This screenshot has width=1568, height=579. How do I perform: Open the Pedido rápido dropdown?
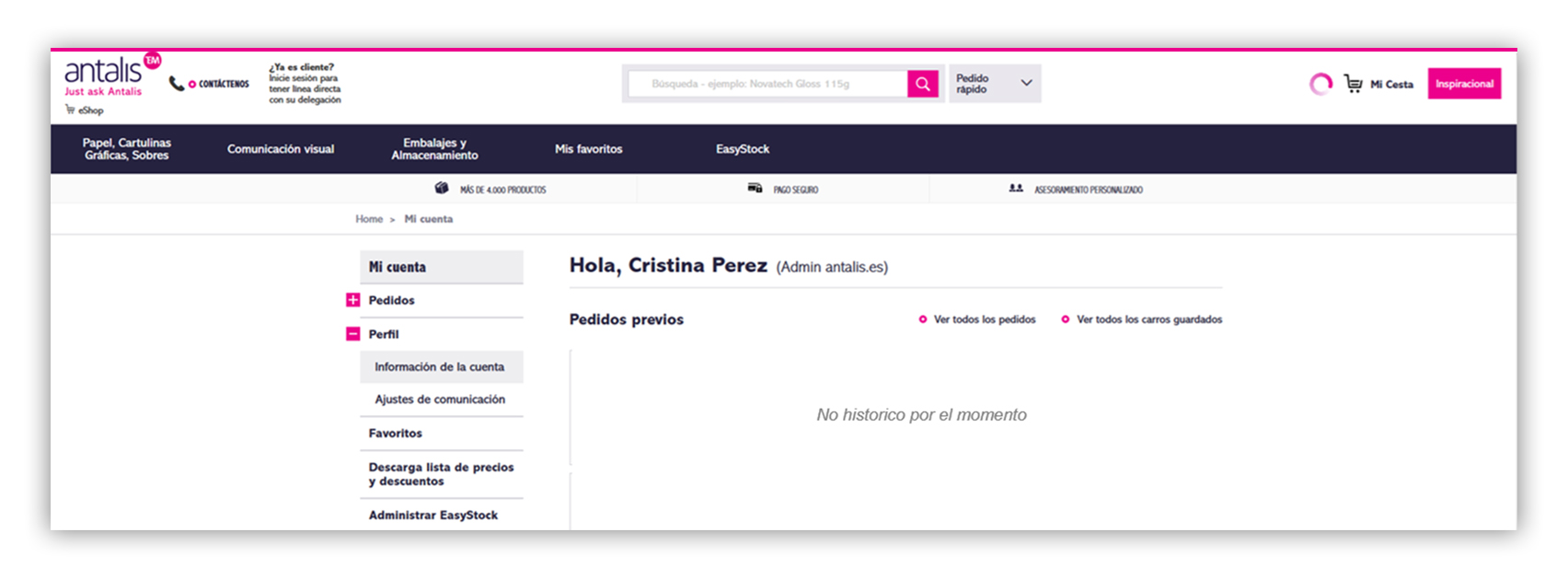[x=994, y=84]
